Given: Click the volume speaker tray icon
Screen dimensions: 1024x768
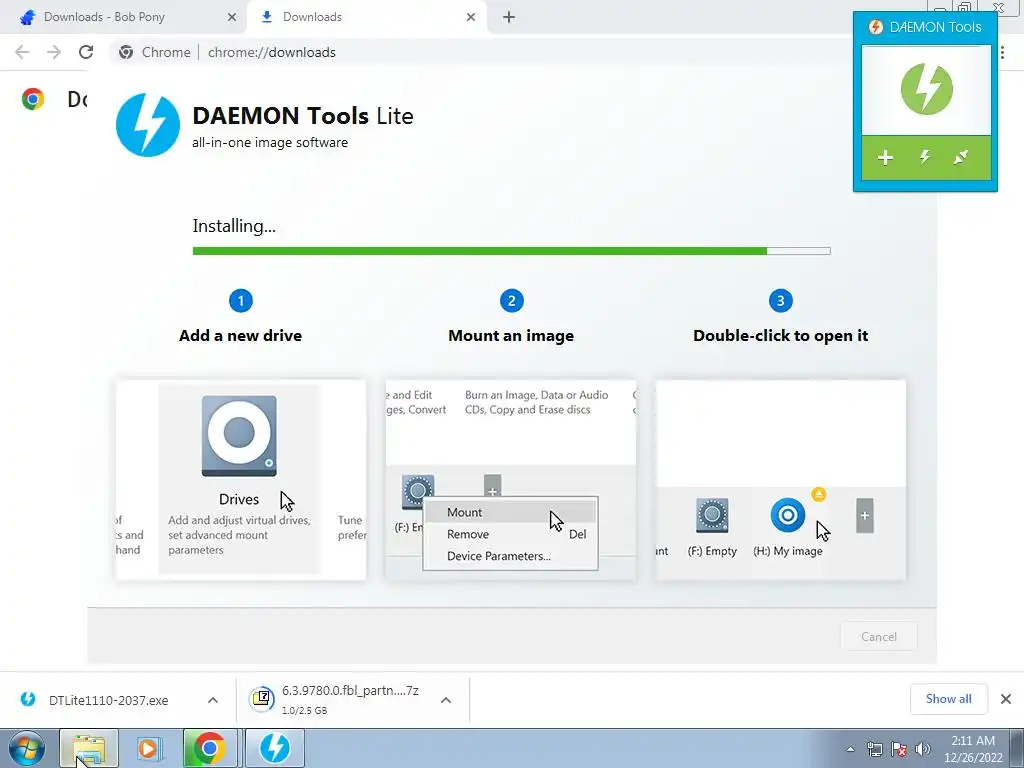Looking at the screenshot, I should pos(922,749).
